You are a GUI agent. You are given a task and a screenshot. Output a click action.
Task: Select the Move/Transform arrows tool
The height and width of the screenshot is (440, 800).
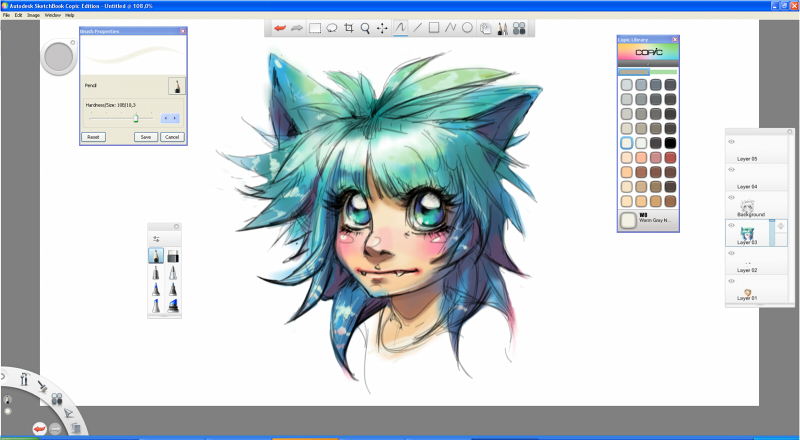pos(382,28)
